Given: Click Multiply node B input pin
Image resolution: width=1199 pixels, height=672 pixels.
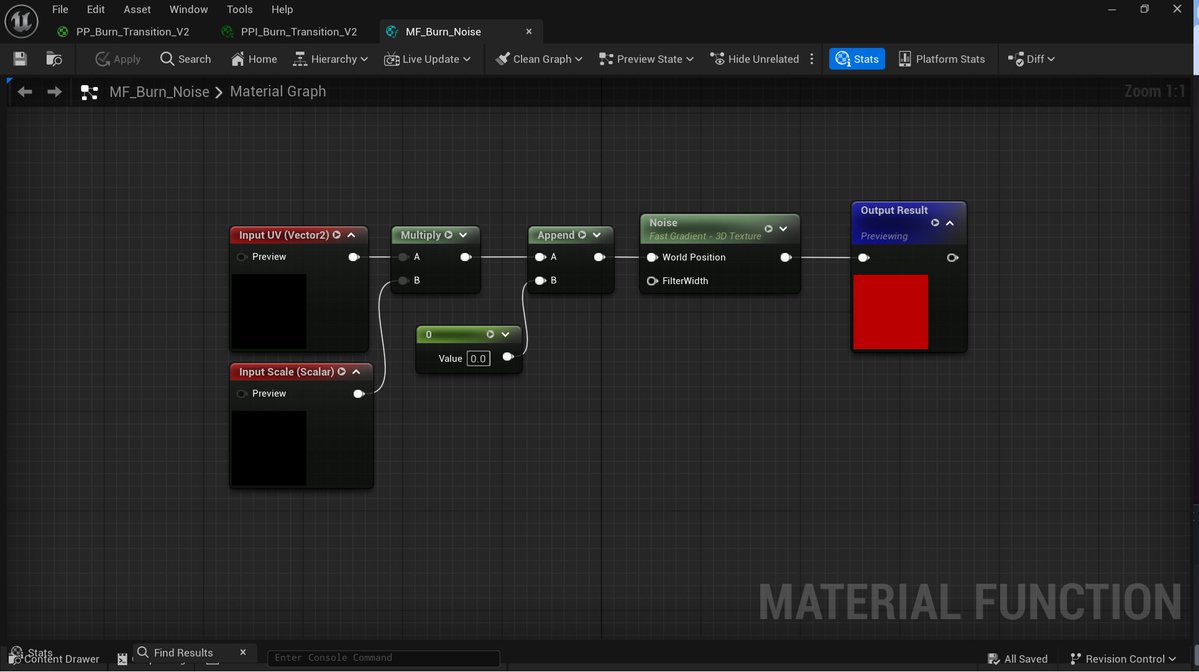Looking at the screenshot, I should tap(403, 281).
